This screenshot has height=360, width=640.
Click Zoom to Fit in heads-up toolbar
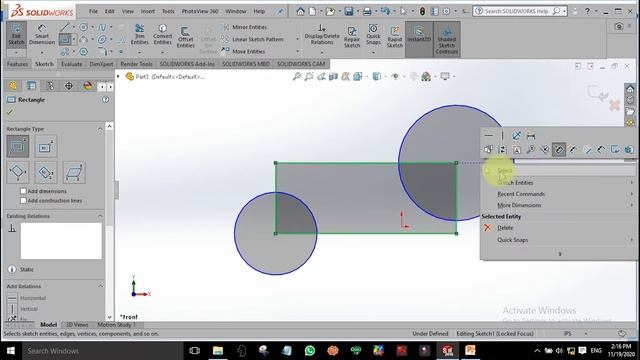coord(297,76)
